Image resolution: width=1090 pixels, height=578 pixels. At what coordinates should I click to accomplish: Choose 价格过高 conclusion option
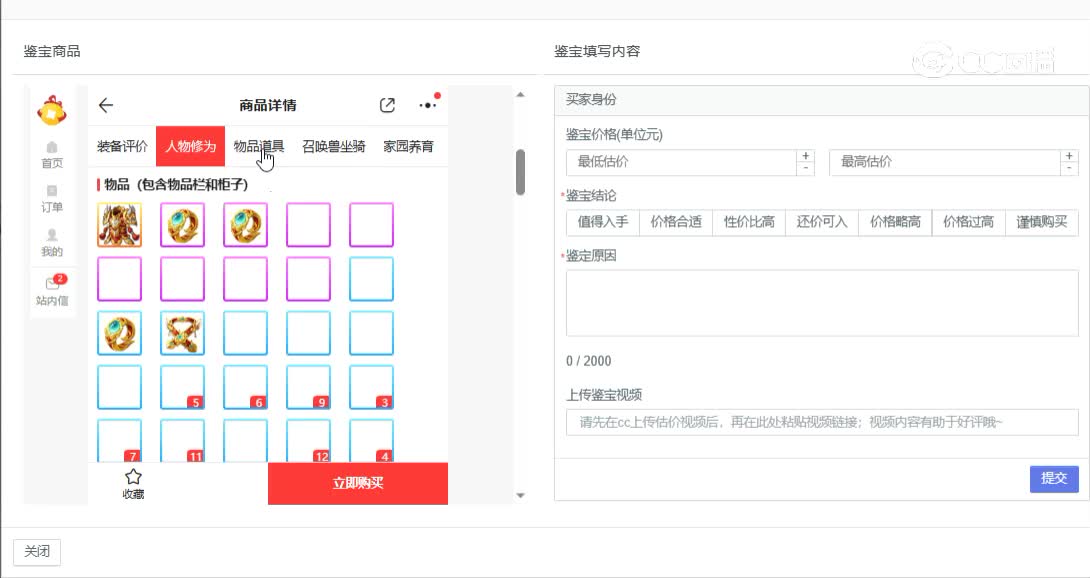(x=968, y=222)
